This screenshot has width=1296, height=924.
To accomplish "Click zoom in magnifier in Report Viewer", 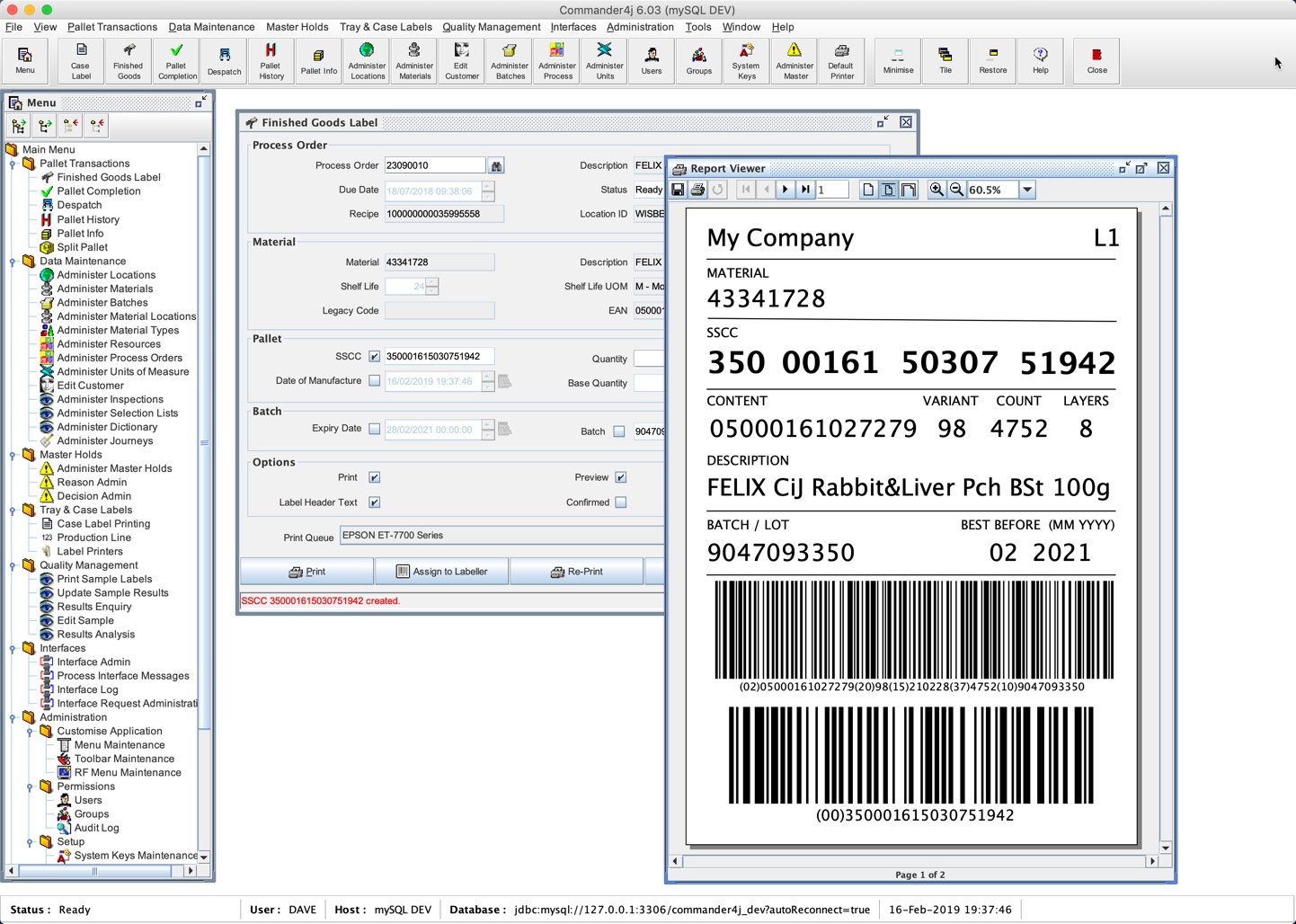I will point(936,190).
